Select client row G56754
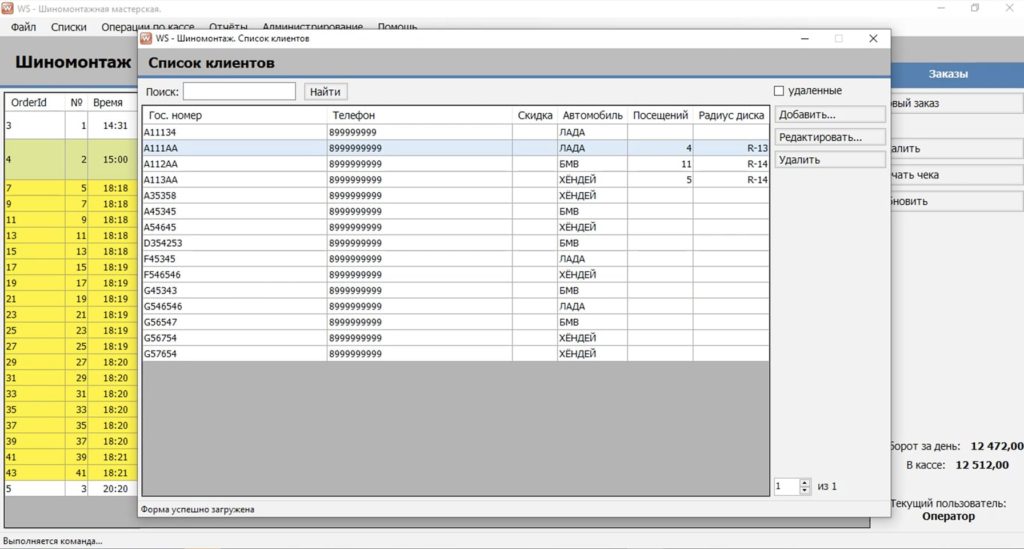 [456, 338]
